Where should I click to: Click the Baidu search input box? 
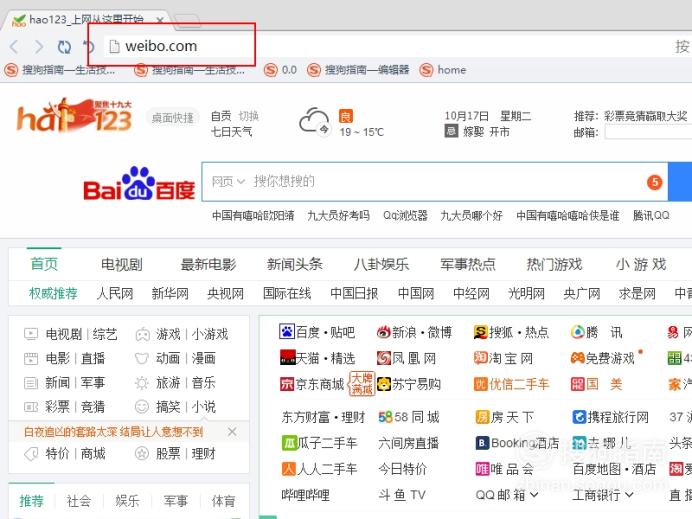435,181
